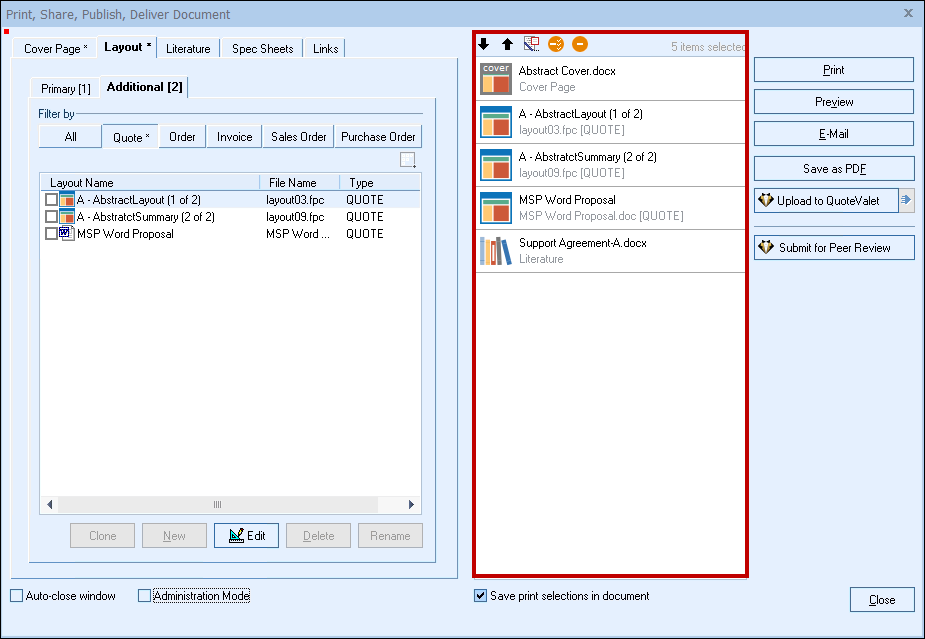Click the orange minus remove icon
Viewport: 925px width, 639px height.
[580, 45]
